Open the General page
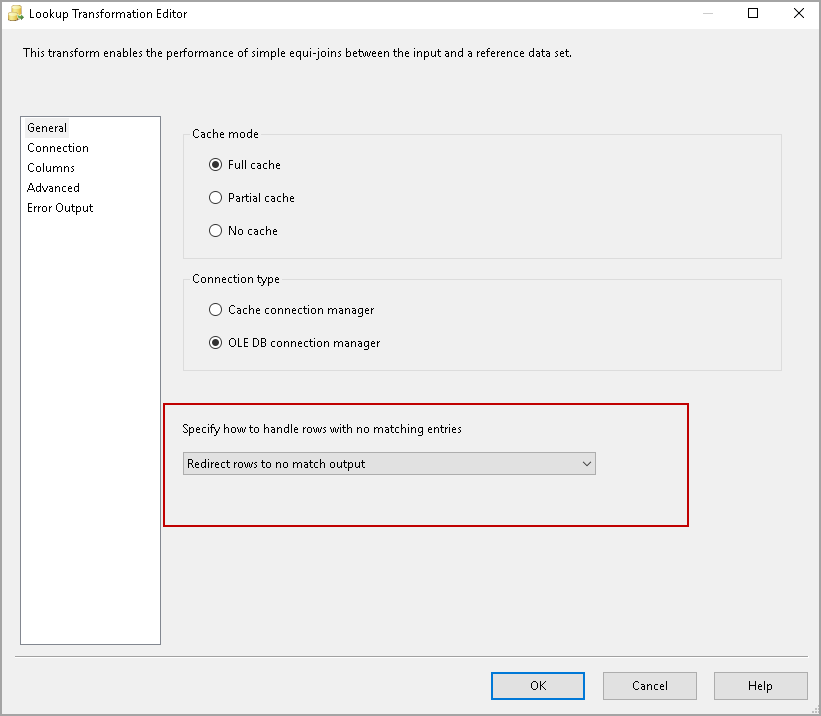This screenshot has height=716, width=821. [x=47, y=128]
